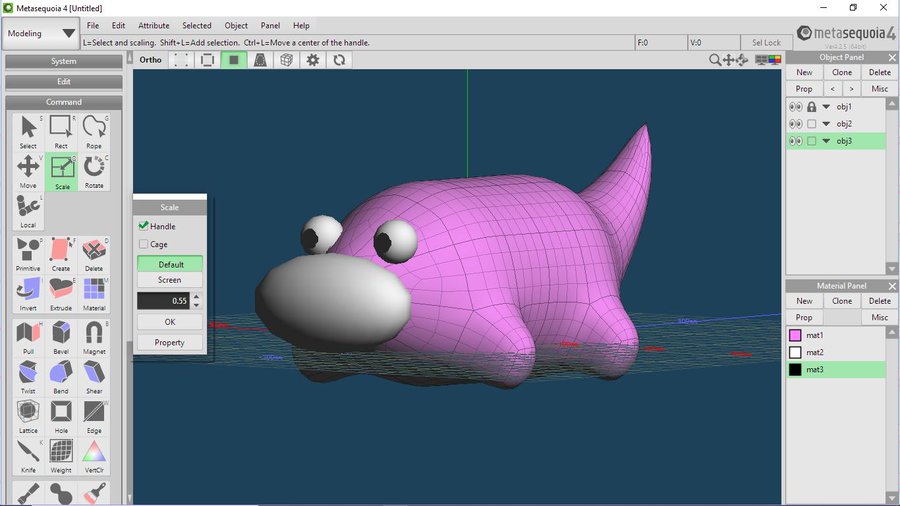Open the Object menu
900x506 pixels.
[x=236, y=25]
